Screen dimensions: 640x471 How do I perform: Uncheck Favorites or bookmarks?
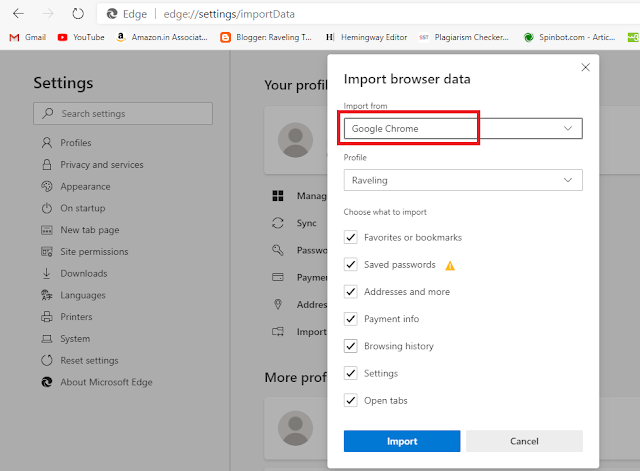pyautogui.click(x=351, y=237)
